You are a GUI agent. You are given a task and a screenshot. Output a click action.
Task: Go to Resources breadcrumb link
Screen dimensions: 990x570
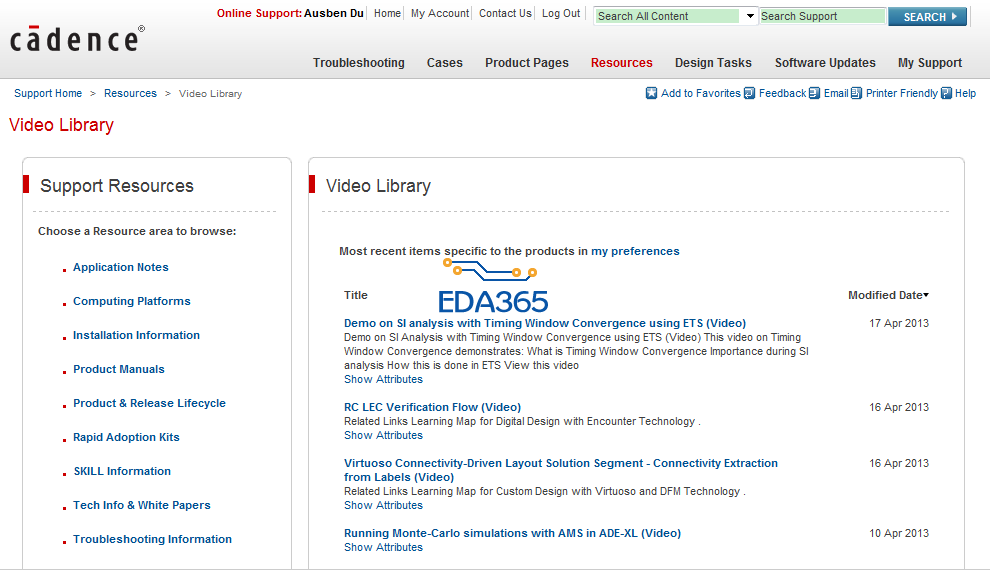tap(130, 93)
